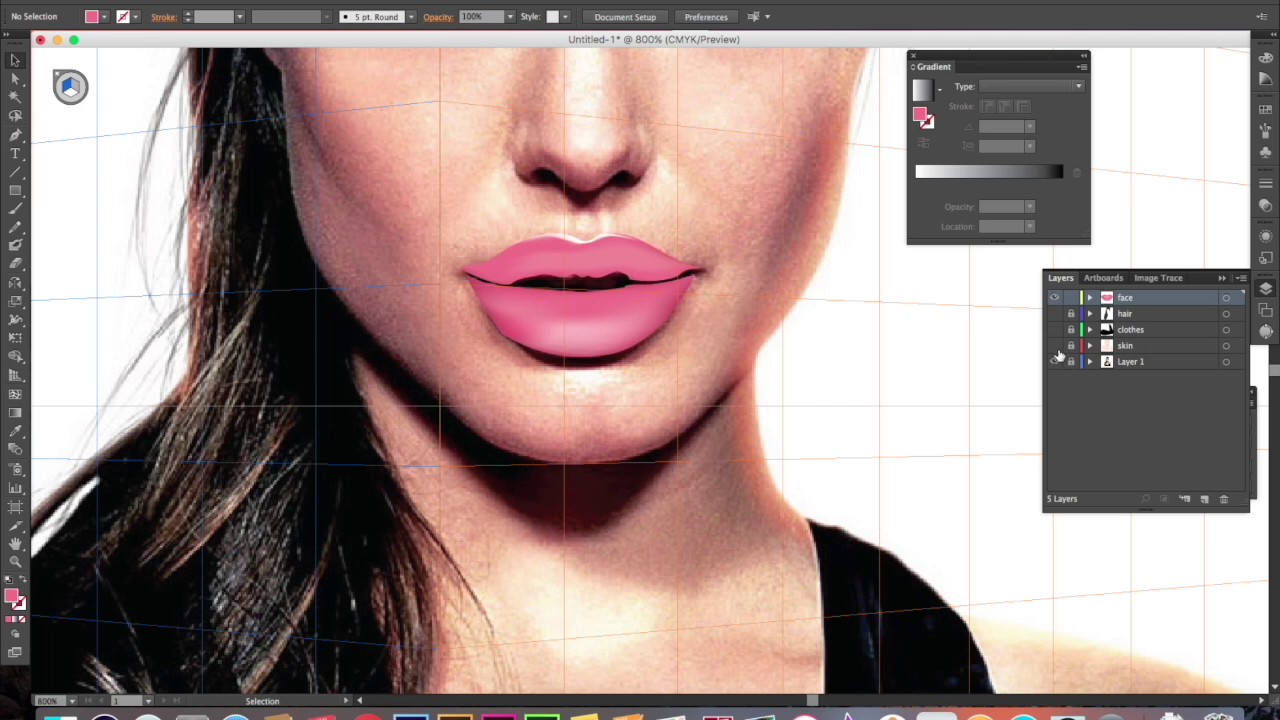1280x720 pixels.
Task: Toggle visibility of the skin layer
Action: tap(1054, 345)
